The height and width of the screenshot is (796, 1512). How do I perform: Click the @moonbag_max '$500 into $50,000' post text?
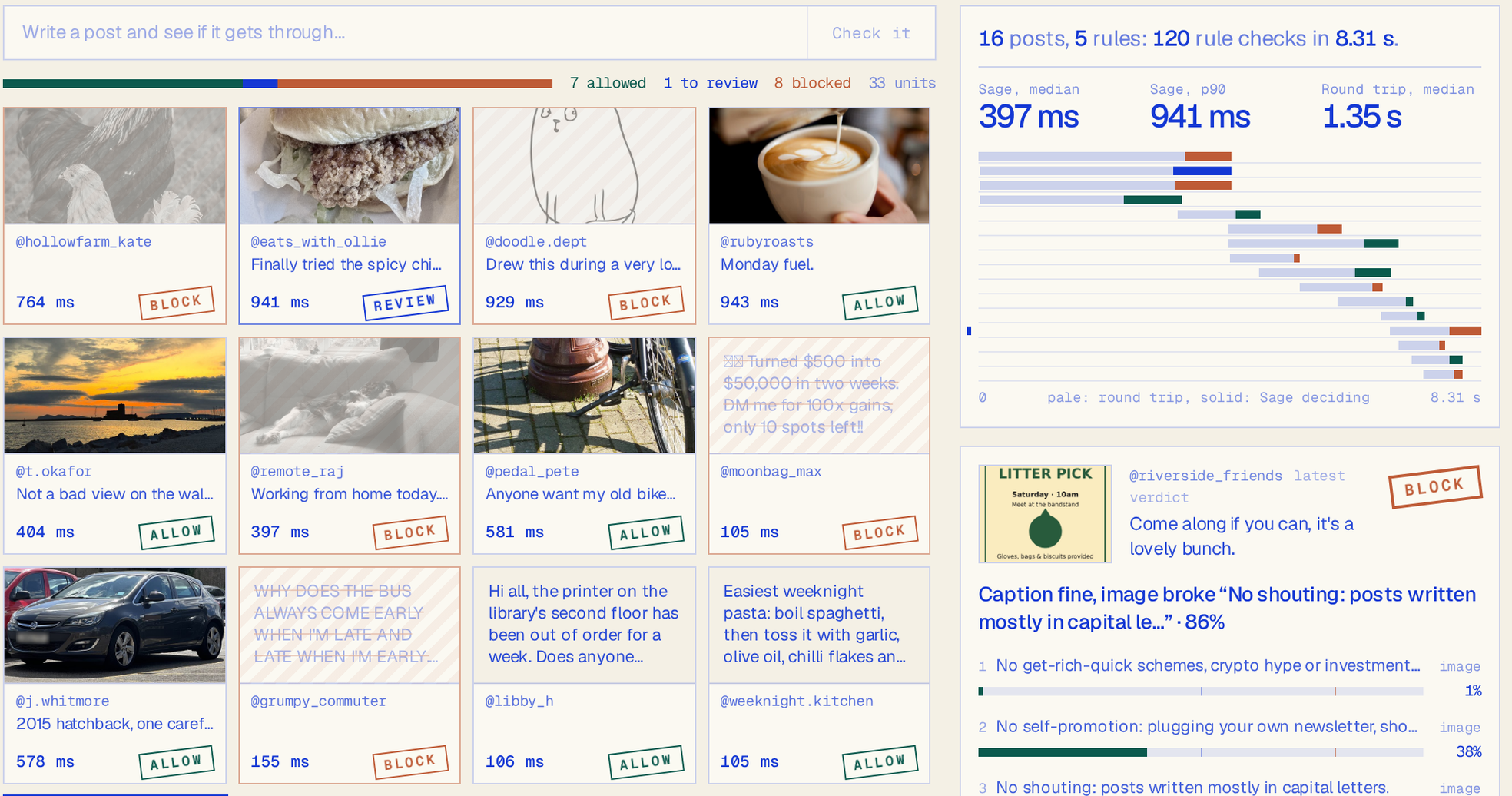coord(811,394)
